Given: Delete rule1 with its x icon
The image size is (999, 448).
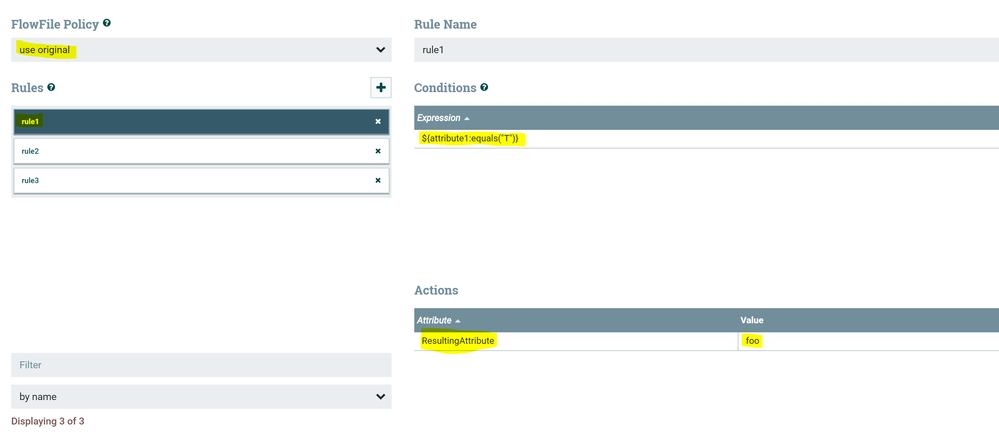Looking at the screenshot, I should (x=378, y=122).
